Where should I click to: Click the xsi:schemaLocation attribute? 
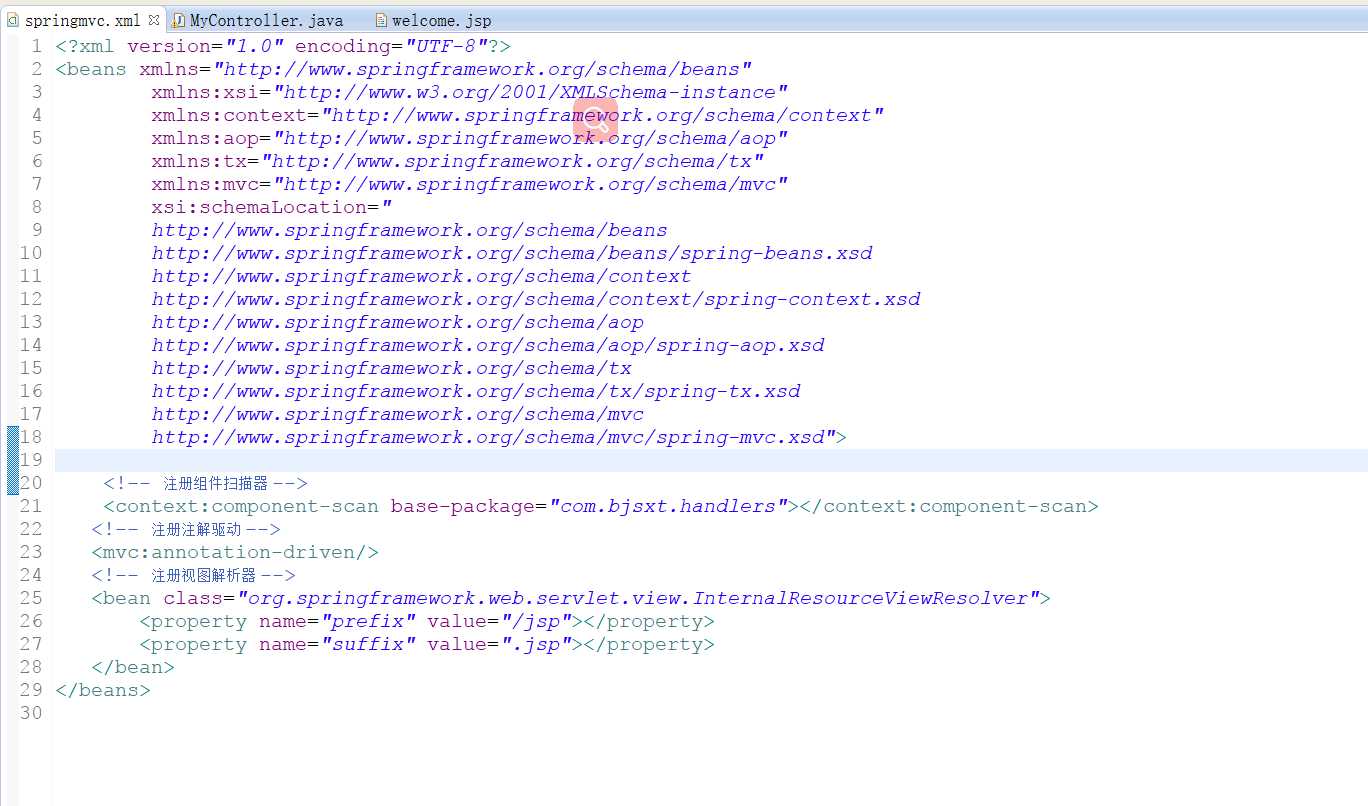(x=259, y=207)
